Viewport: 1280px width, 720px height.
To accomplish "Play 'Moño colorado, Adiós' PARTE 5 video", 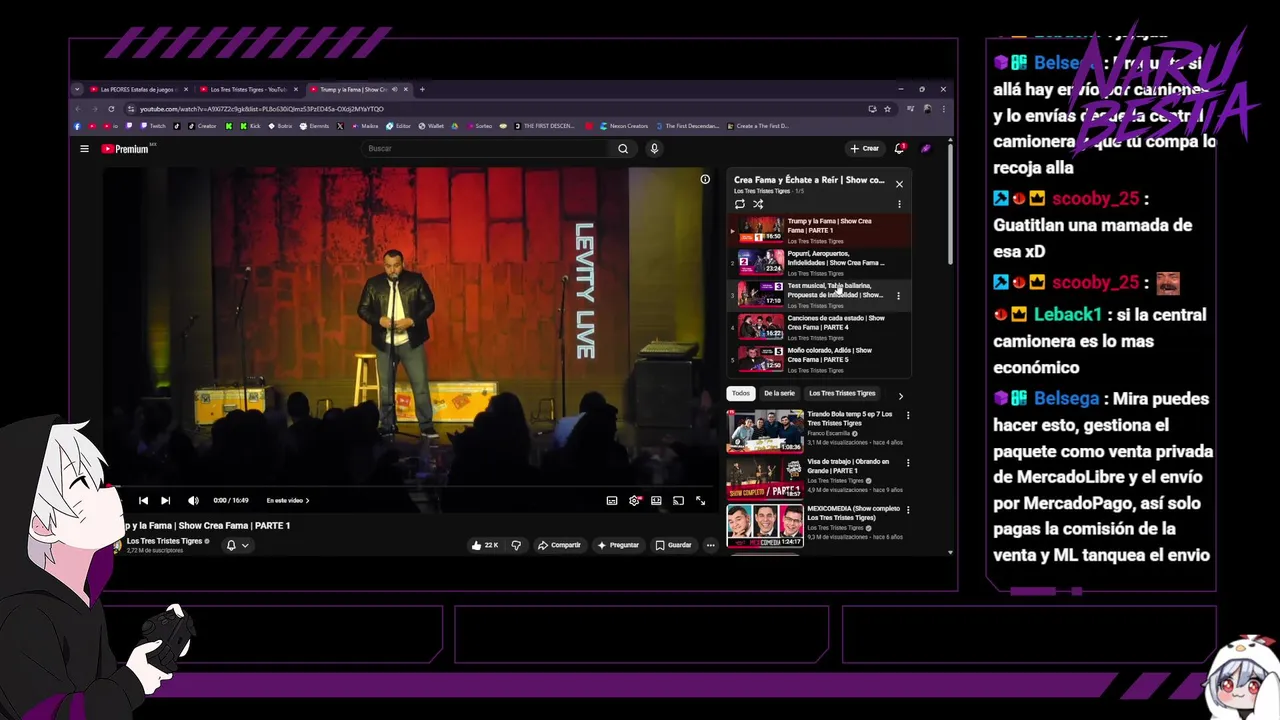I will click(x=818, y=360).
